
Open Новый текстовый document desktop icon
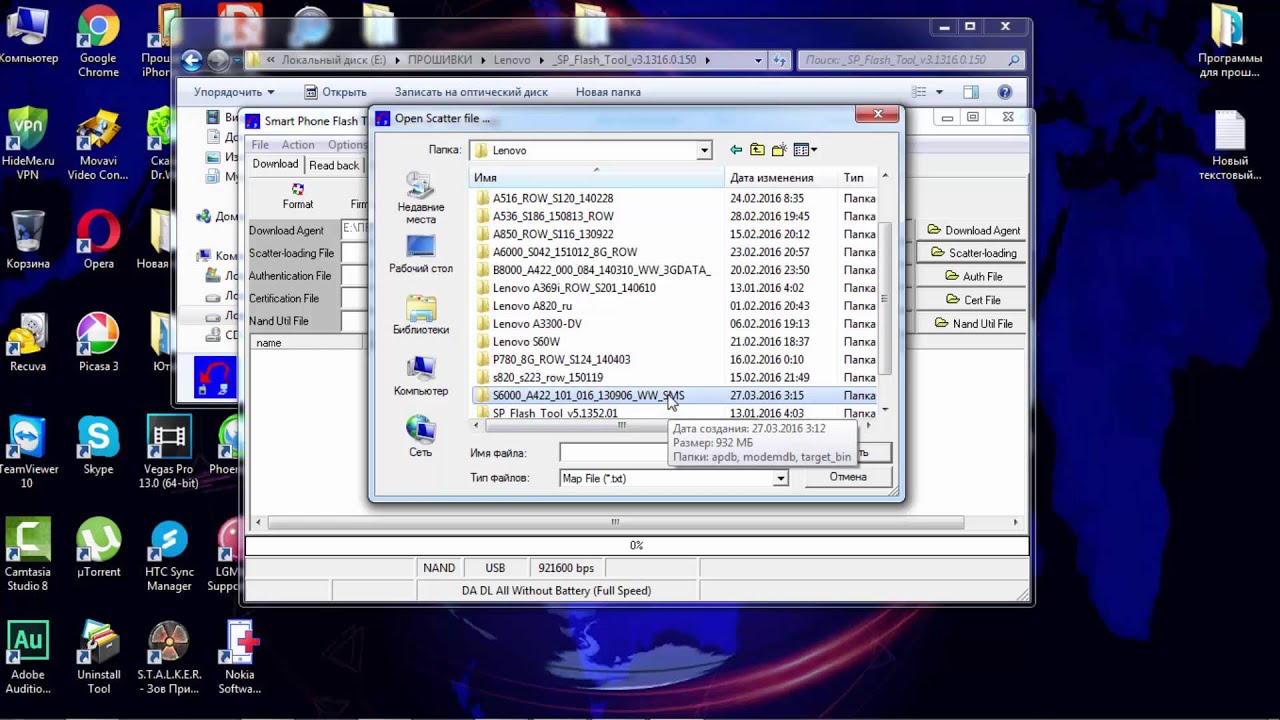(1230, 145)
